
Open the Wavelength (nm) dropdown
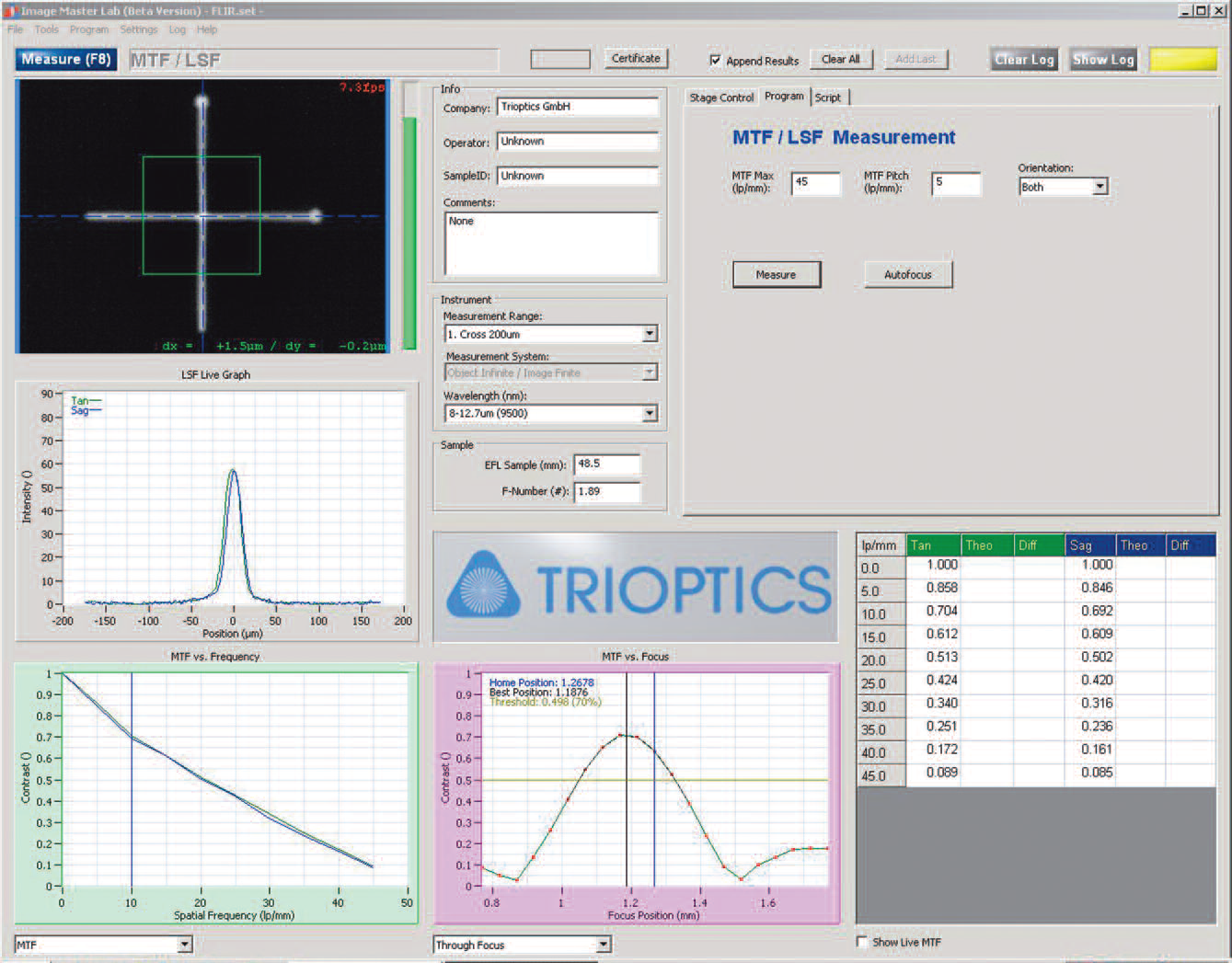[650, 414]
